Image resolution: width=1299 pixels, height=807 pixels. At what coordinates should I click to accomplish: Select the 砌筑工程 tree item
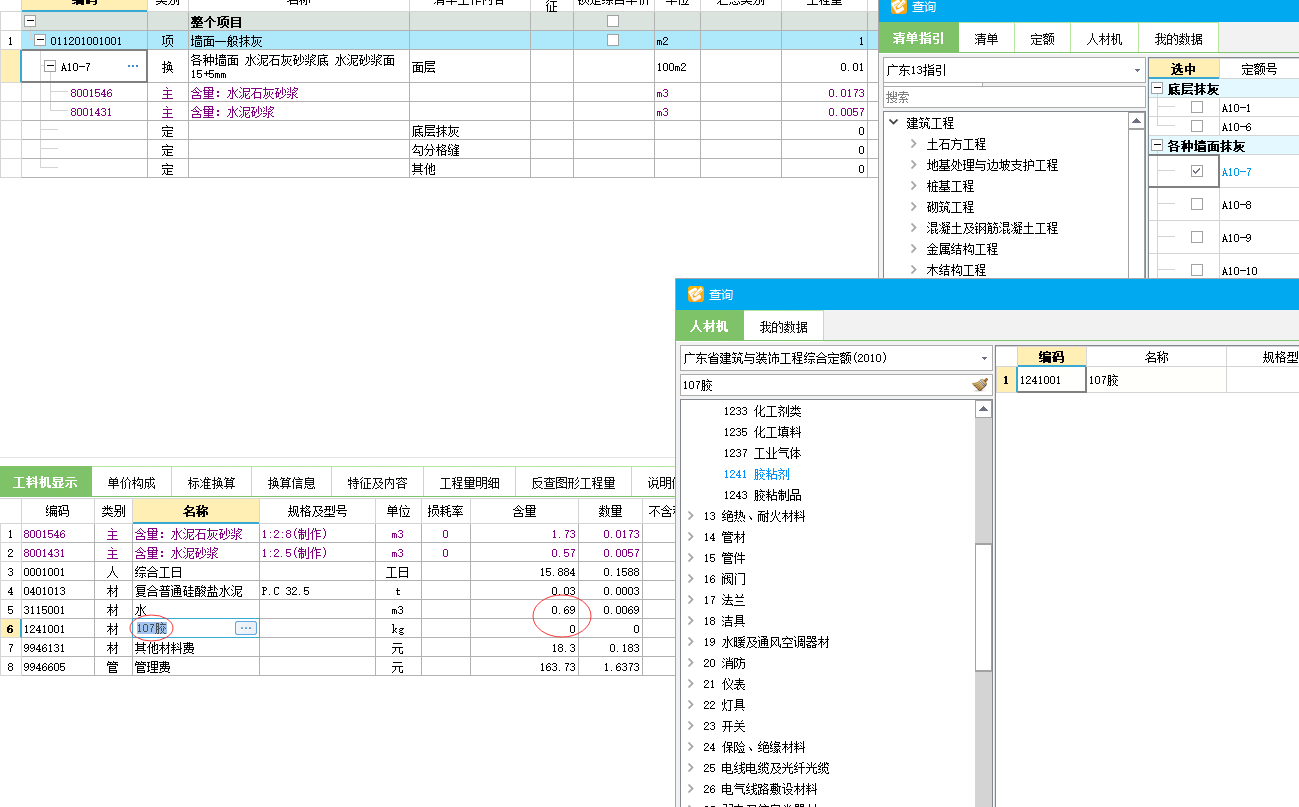[950, 207]
